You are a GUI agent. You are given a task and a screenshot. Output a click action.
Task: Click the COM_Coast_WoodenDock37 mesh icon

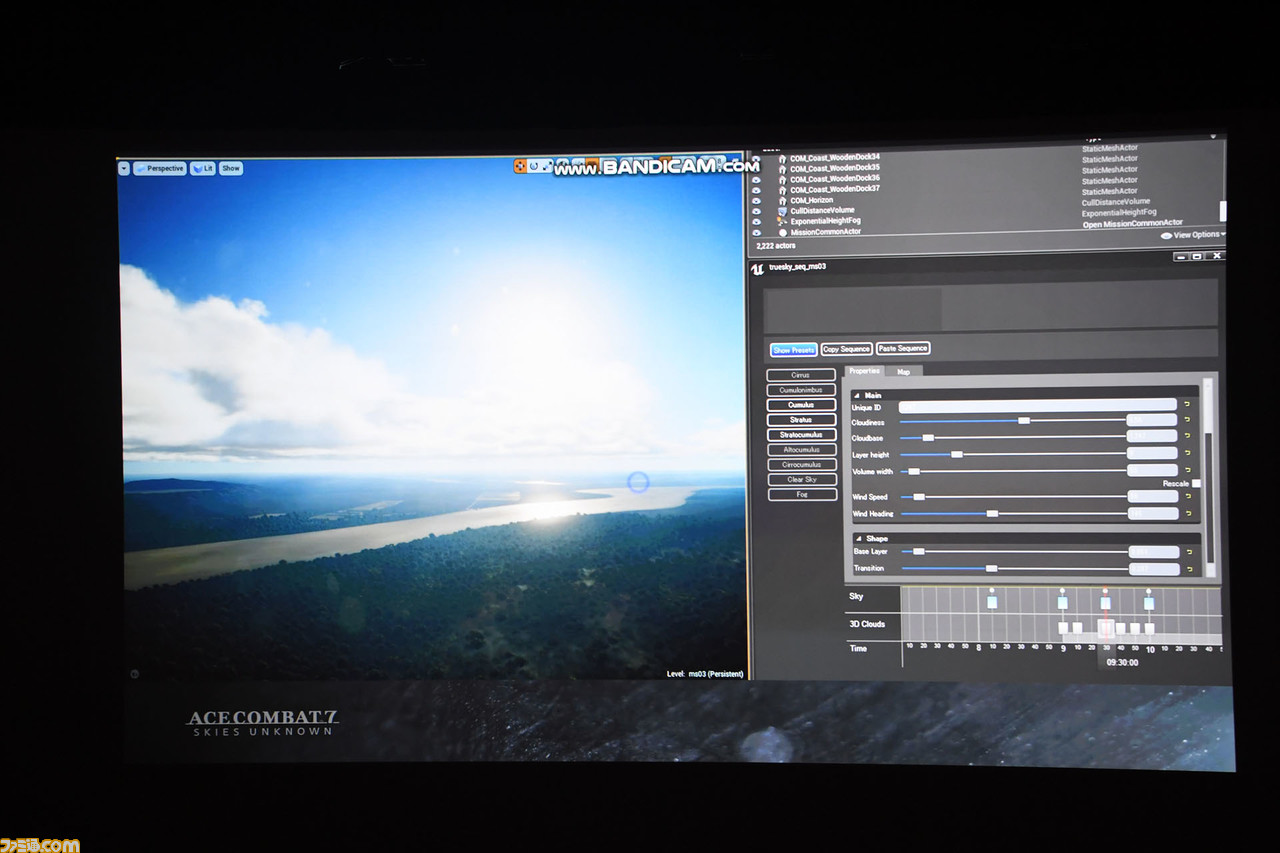click(x=782, y=189)
